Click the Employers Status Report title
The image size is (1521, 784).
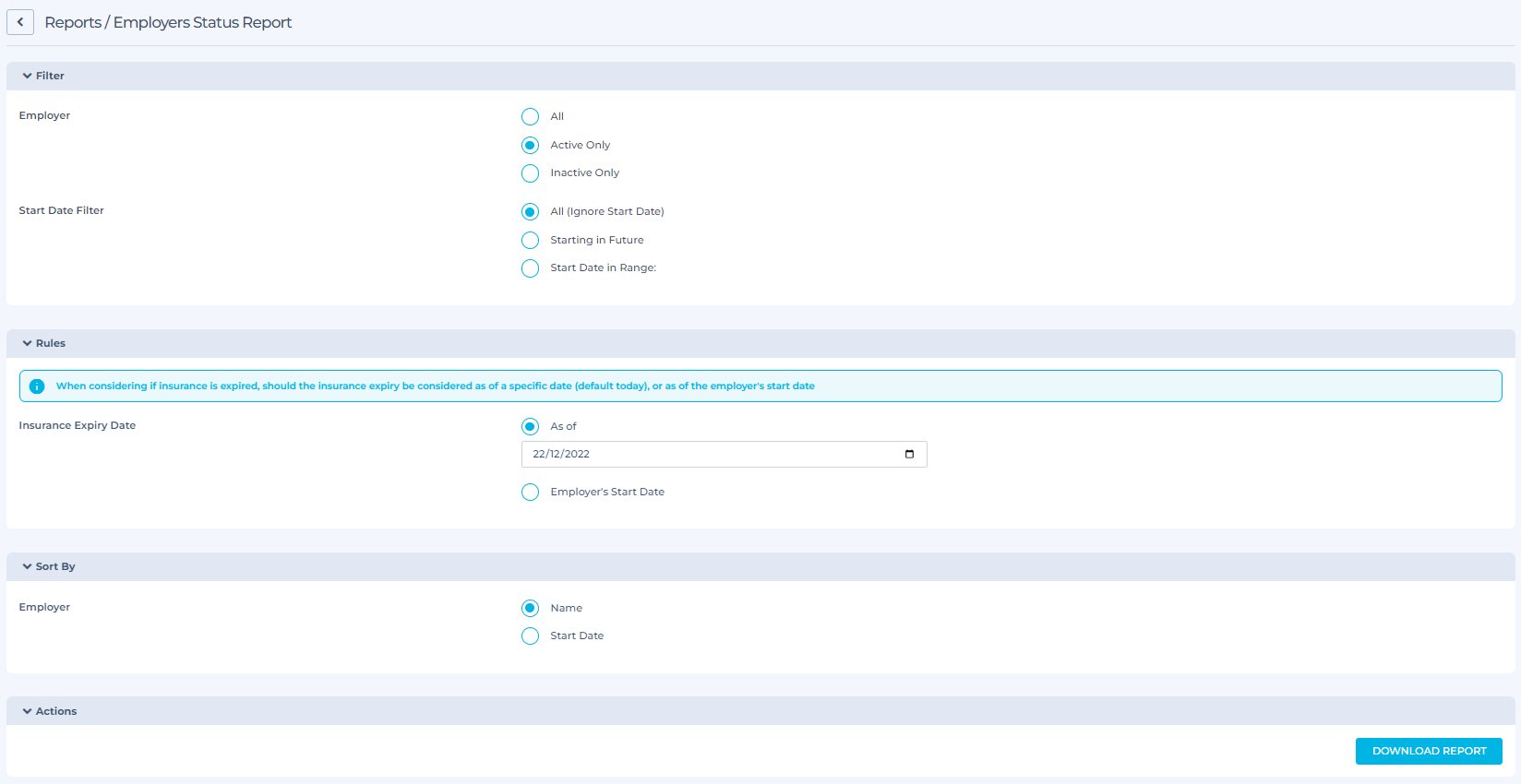pyautogui.click(x=202, y=22)
